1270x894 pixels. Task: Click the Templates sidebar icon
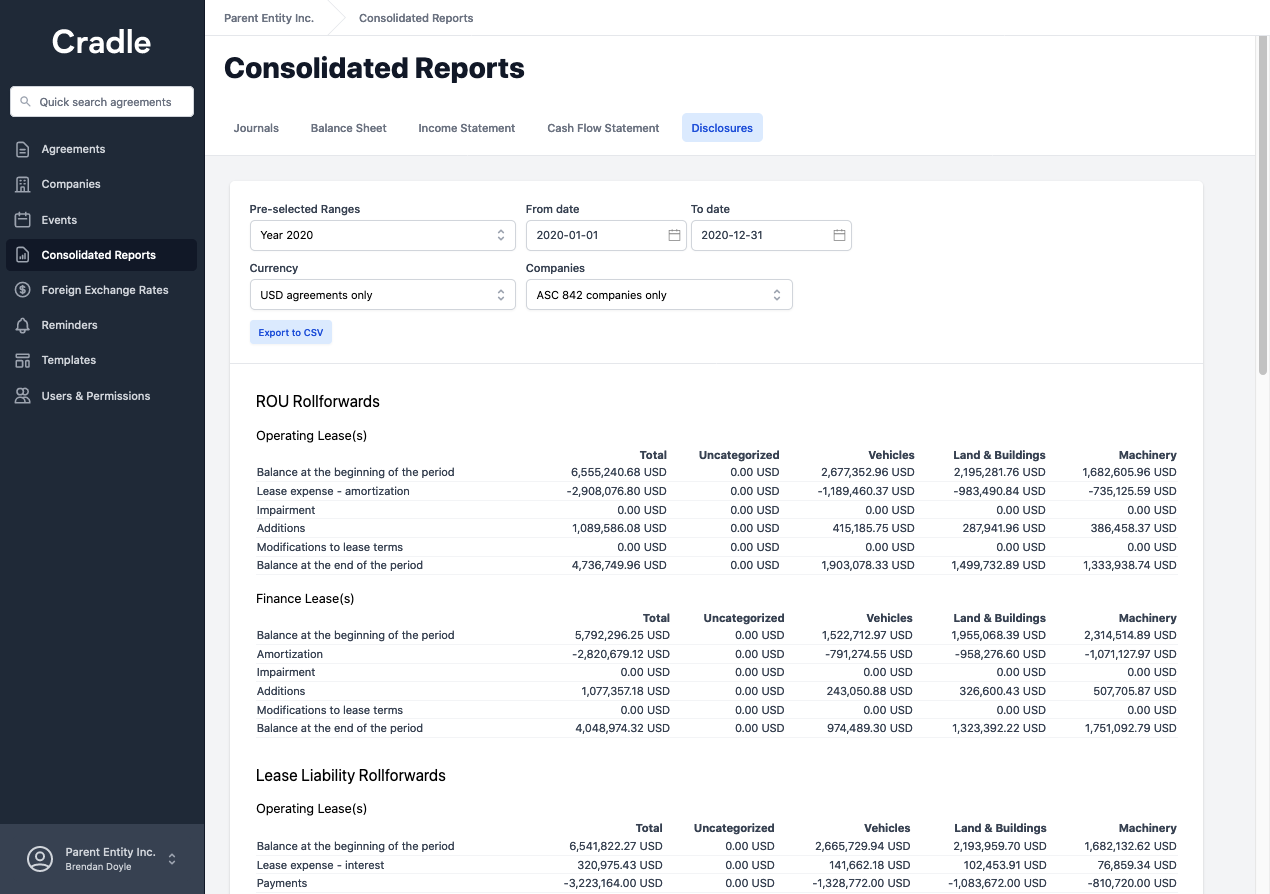22,359
